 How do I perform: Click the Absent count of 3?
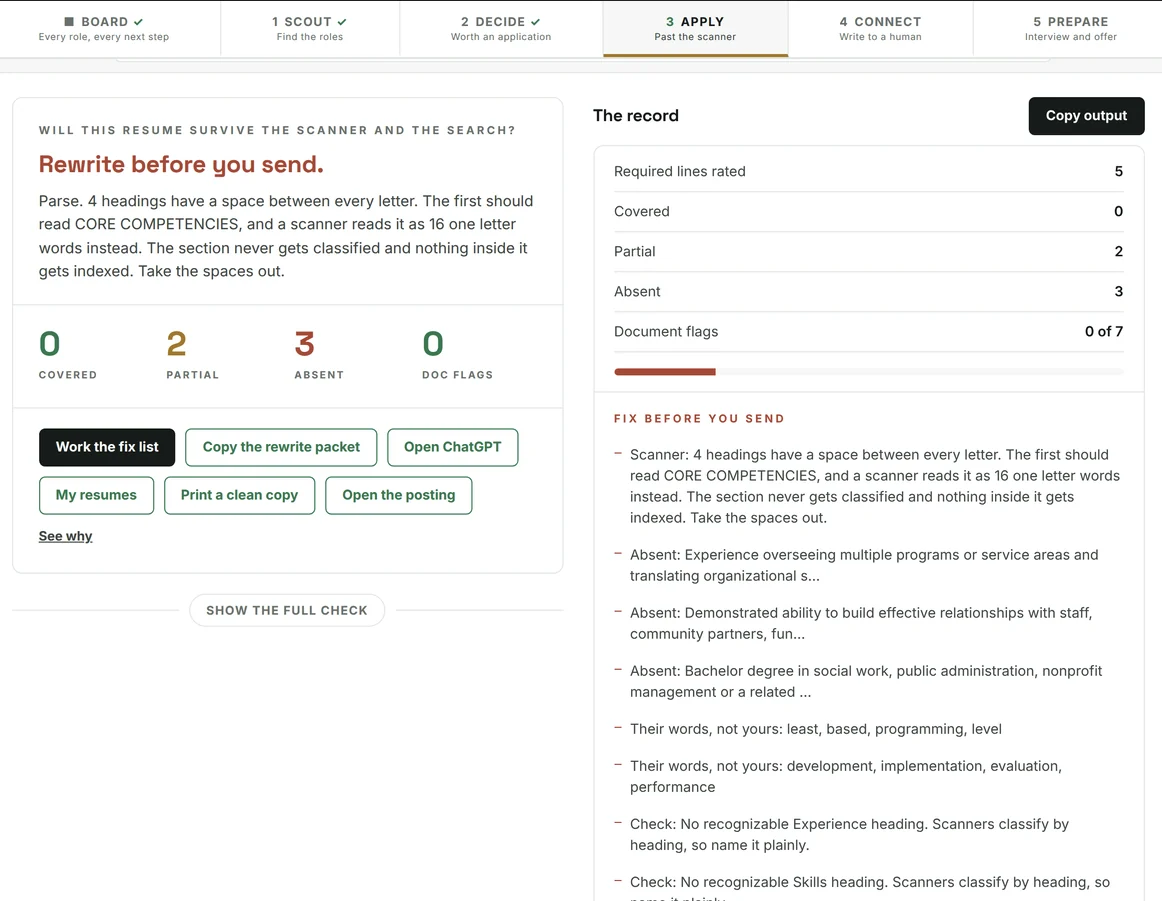click(305, 344)
